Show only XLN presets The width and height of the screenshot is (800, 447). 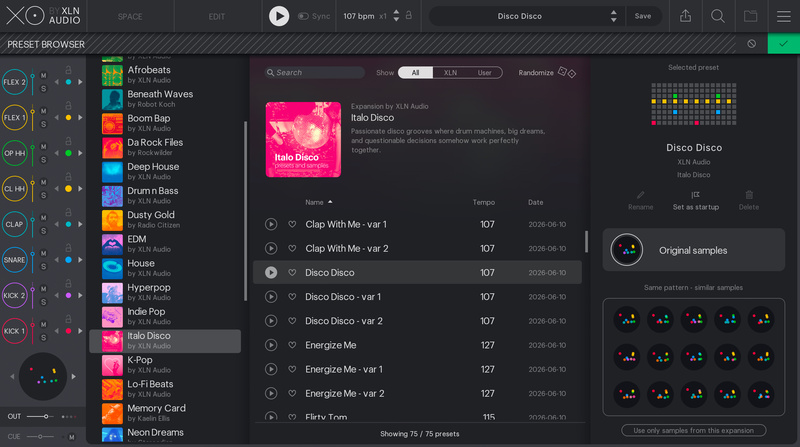450,72
